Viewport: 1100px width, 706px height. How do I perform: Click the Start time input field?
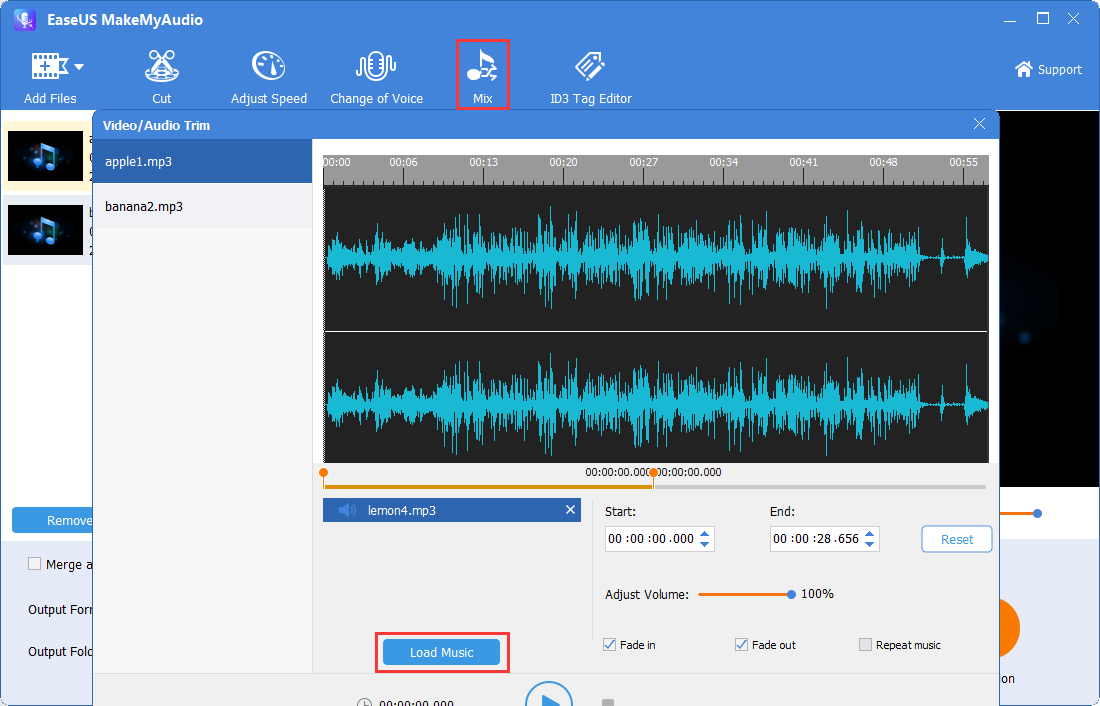pyautogui.click(x=651, y=539)
